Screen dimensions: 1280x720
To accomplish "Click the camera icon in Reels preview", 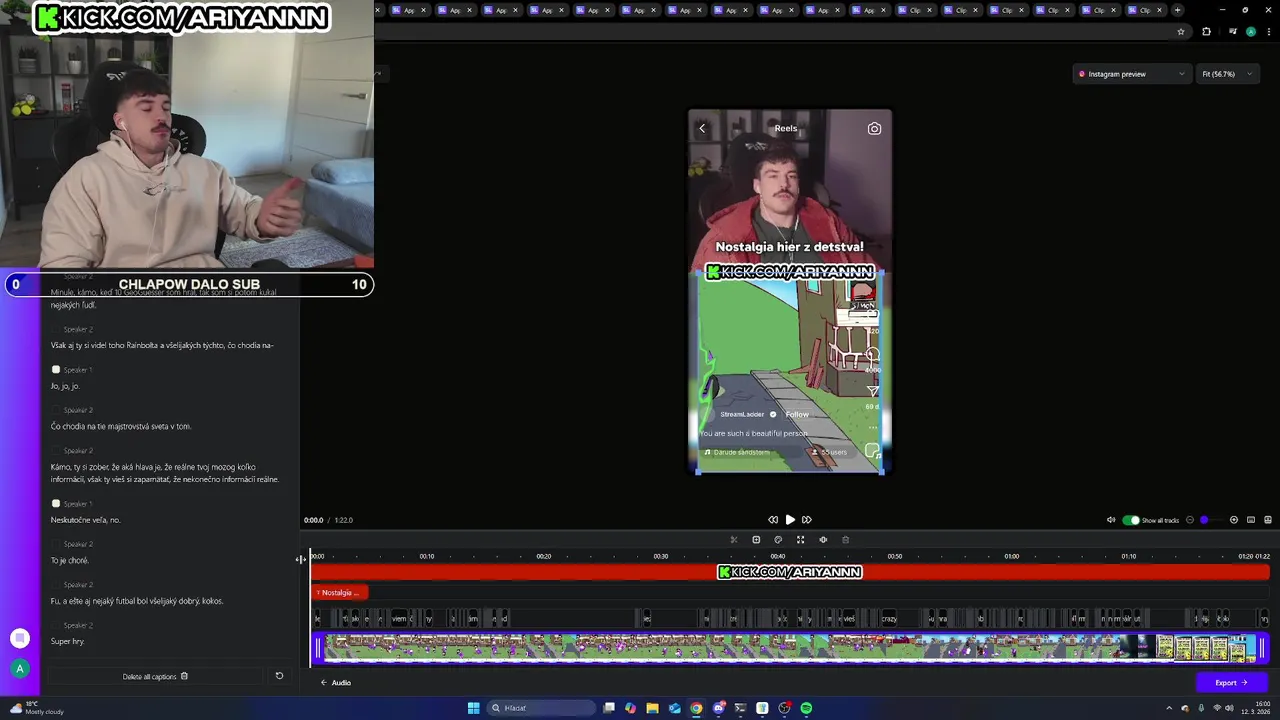I will [874, 128].
